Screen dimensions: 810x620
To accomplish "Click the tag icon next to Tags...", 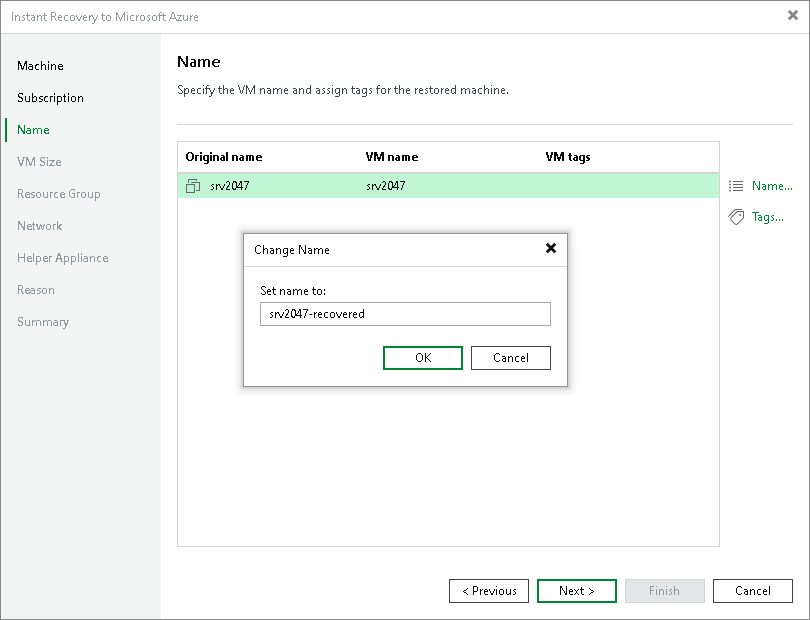I will point(736,217).
